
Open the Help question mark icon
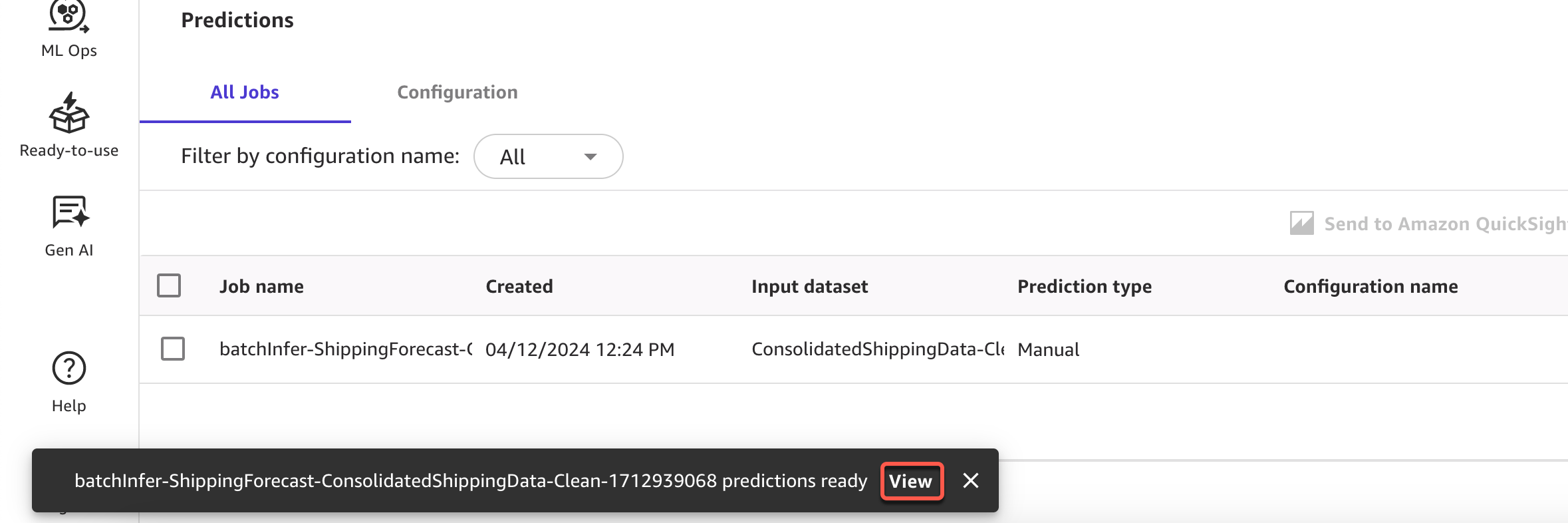coord(69,368)
